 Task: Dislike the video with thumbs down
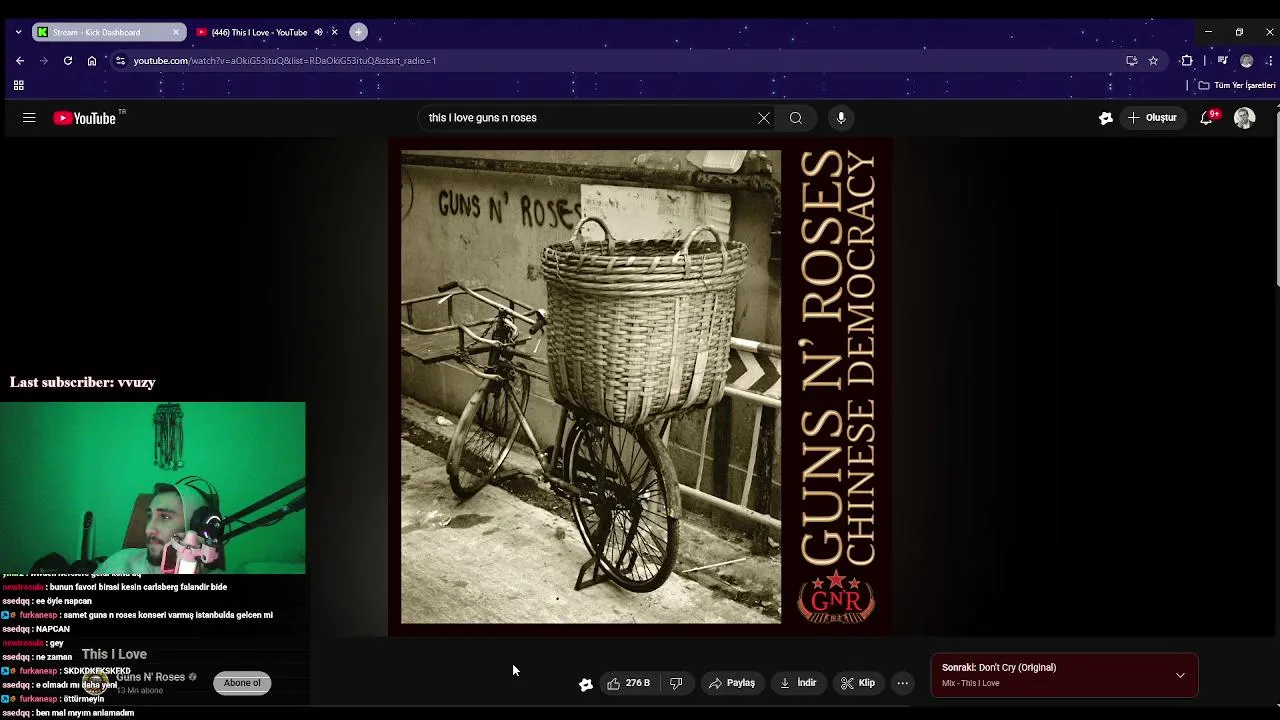tap(676, 683)
